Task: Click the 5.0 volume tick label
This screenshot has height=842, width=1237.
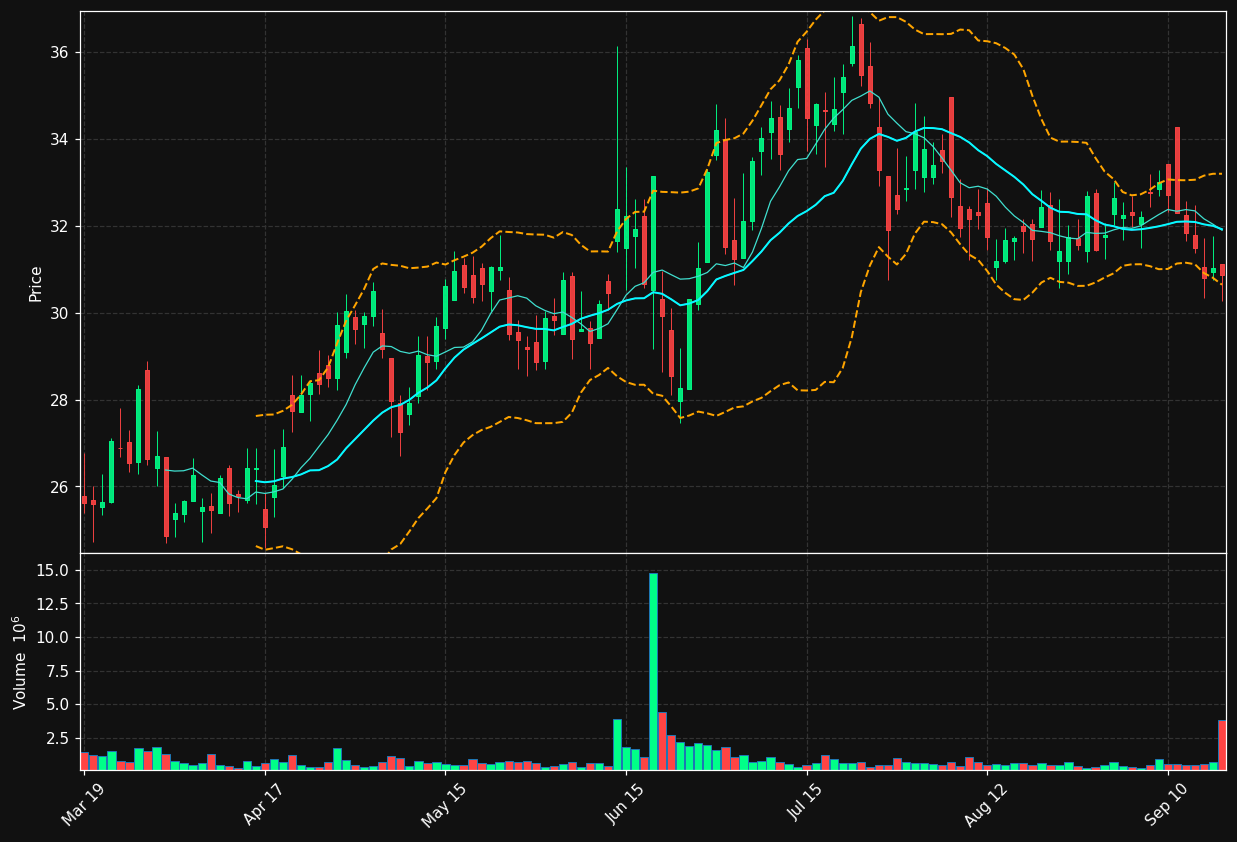Action: point(58,705)
